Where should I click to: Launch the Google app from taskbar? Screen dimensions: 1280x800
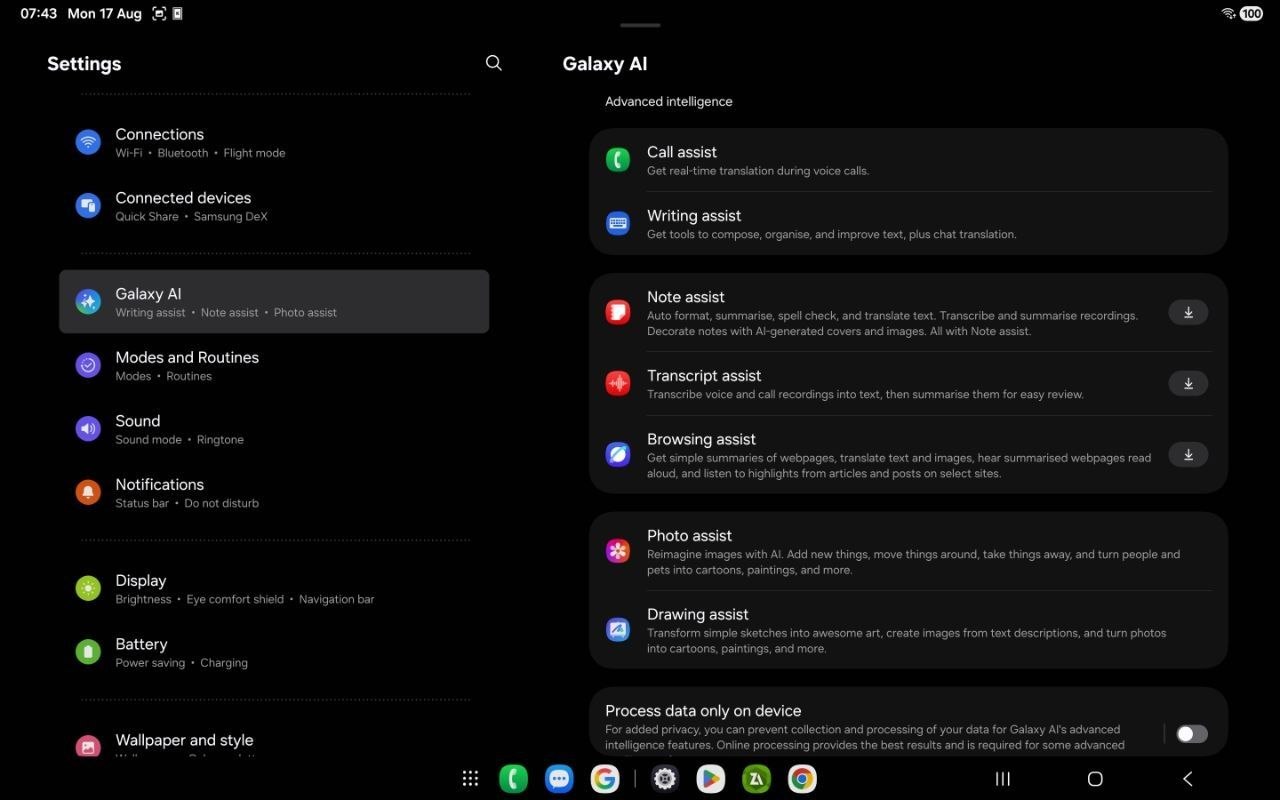(605, 778)
